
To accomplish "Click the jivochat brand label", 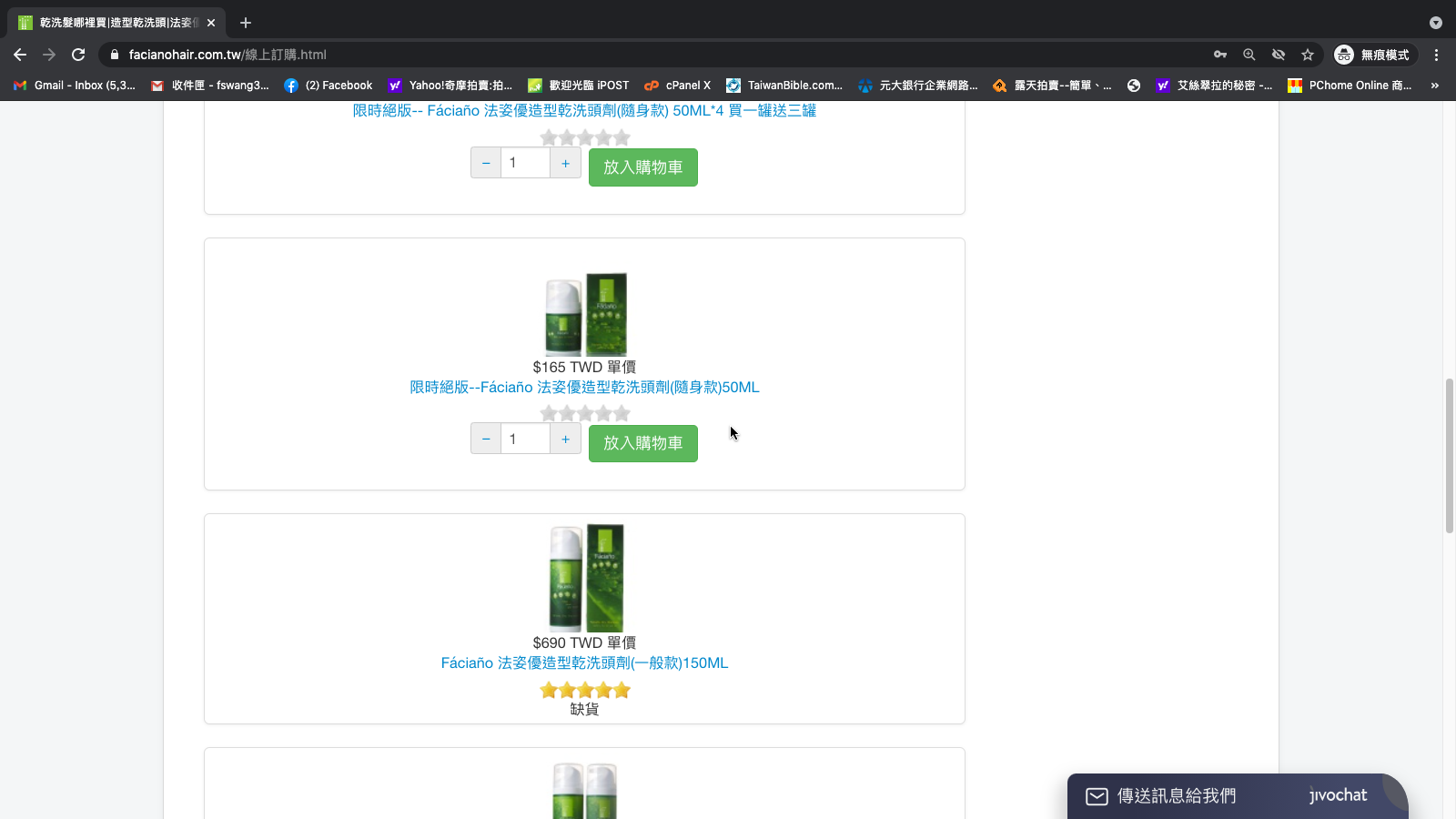I will tap(1338, 795).
